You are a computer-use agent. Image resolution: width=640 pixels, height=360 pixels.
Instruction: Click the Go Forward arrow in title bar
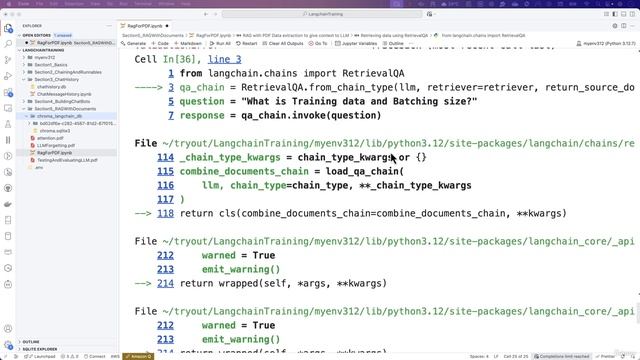pos(216,14)
